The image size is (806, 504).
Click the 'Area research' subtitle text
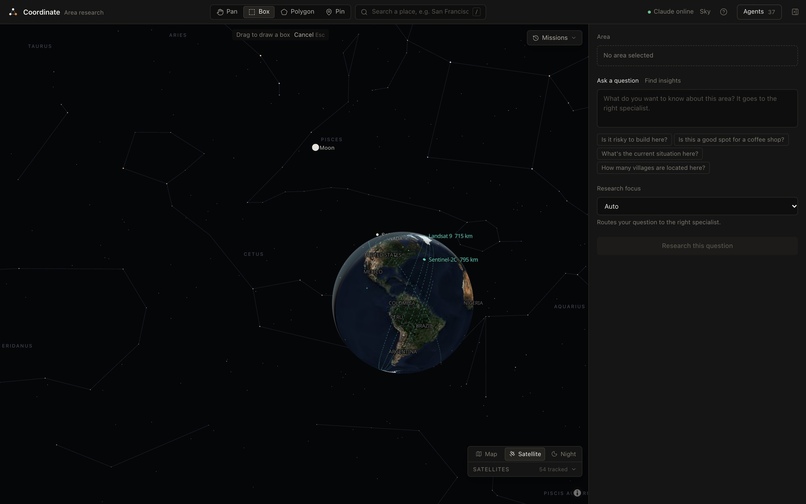point(84,12)
